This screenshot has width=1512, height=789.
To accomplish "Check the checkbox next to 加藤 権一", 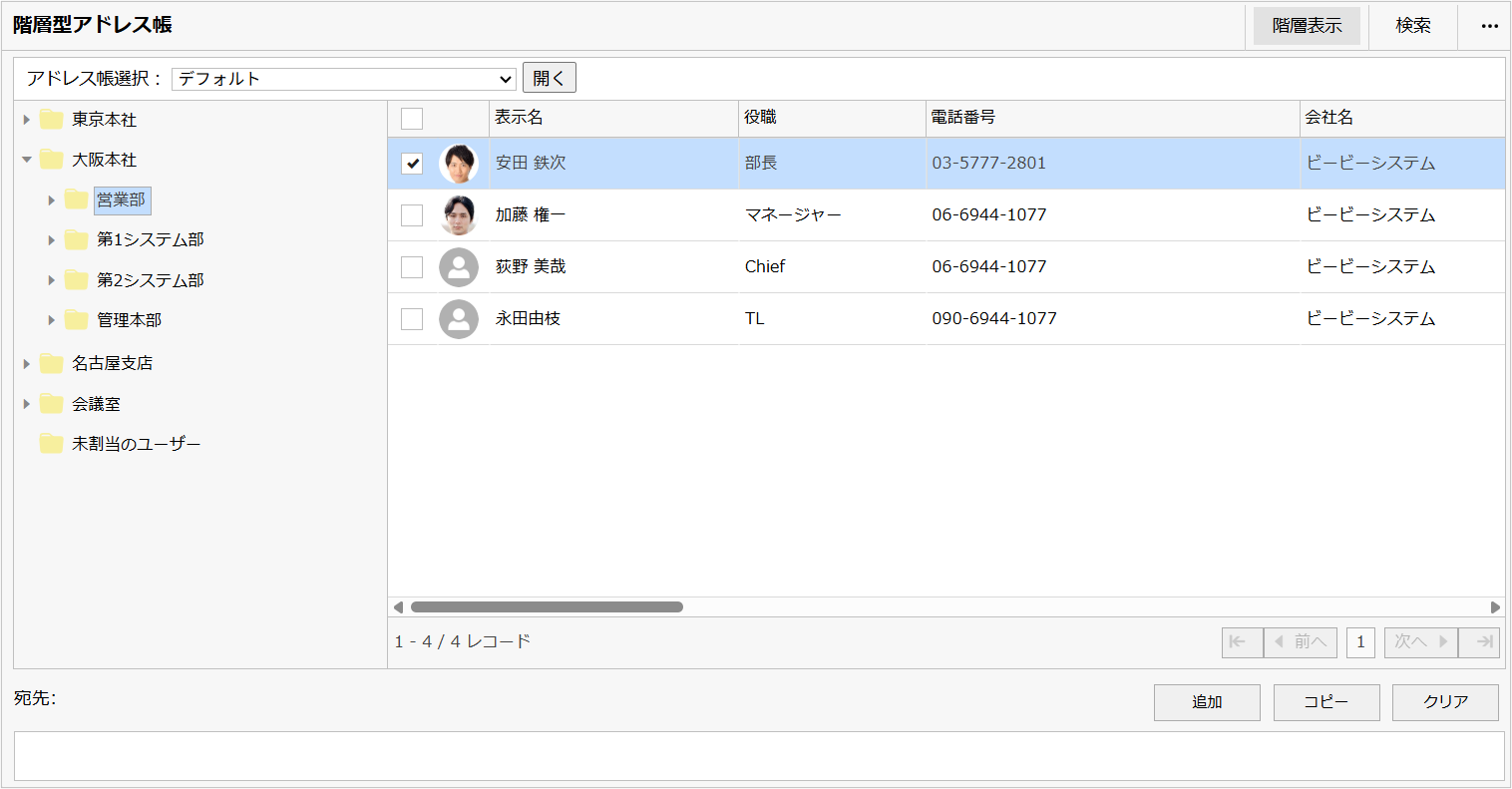I will 412,214.
